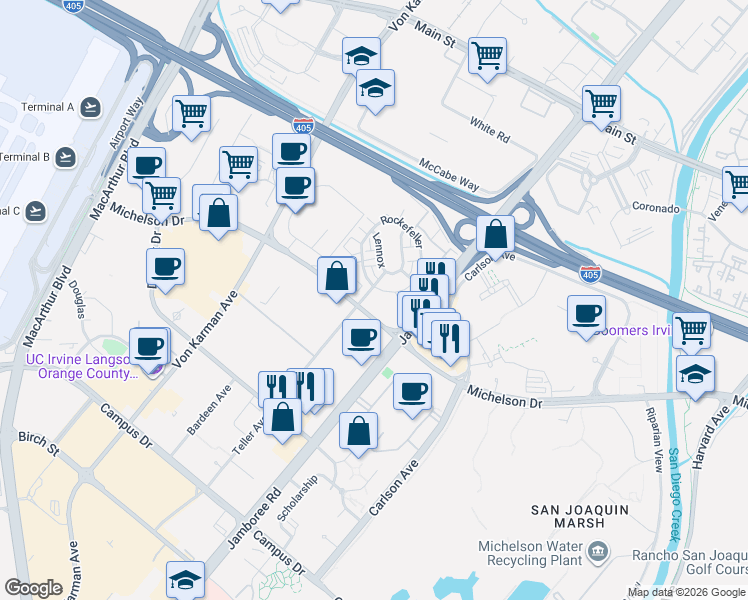Select the upper restaurant marker near Rockefeller
748x600 pixels.
click(436, 273)
